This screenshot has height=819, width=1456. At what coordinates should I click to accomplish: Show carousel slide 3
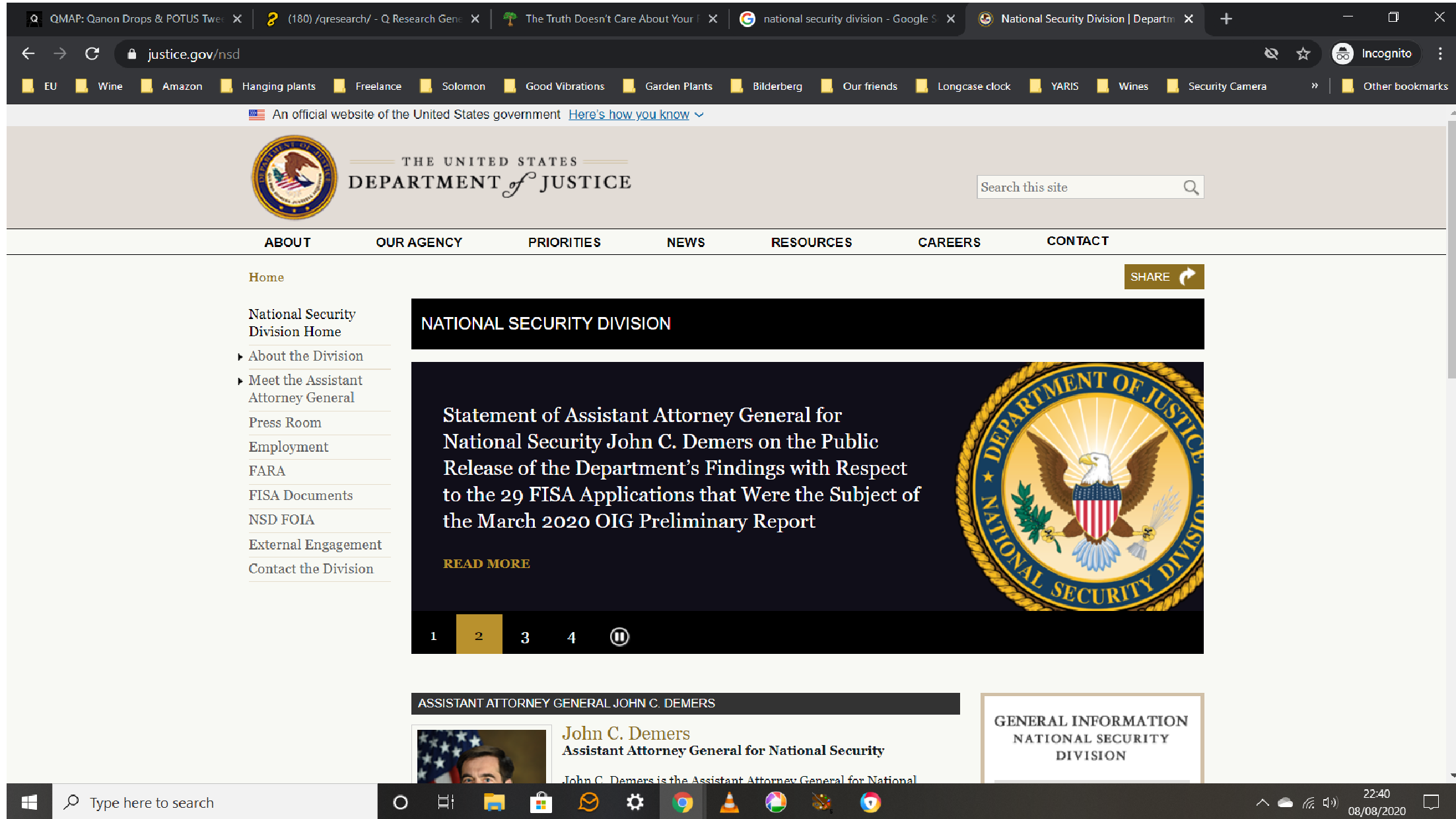(x=525, y=637)
